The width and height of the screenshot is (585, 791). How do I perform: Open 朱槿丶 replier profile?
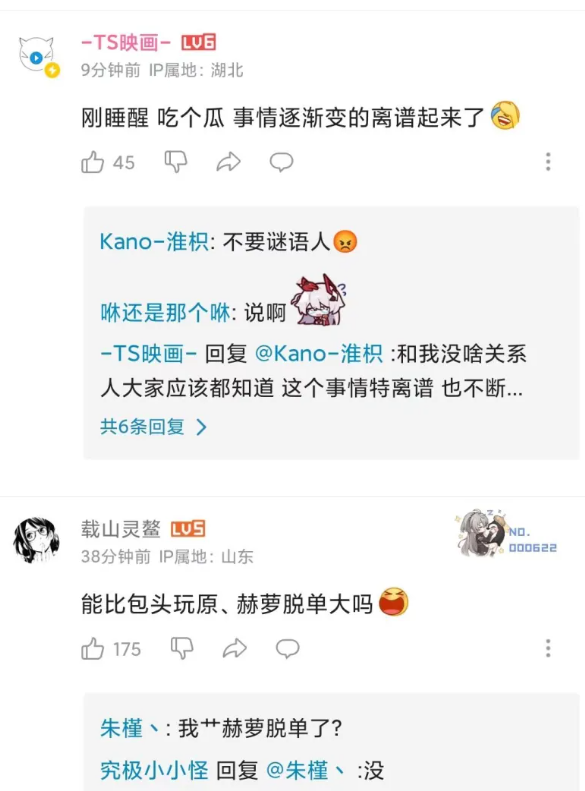(x=129, y=728)
